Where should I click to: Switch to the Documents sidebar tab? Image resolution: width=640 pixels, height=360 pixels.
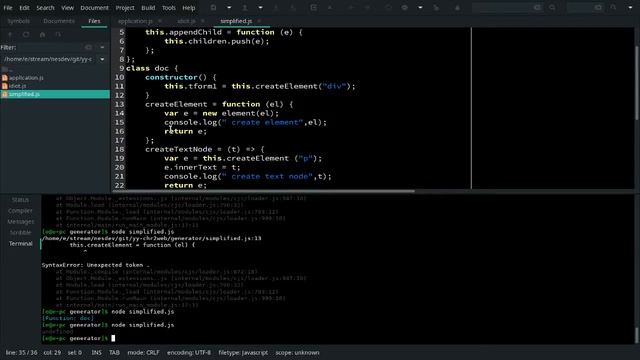click(59, 21)
